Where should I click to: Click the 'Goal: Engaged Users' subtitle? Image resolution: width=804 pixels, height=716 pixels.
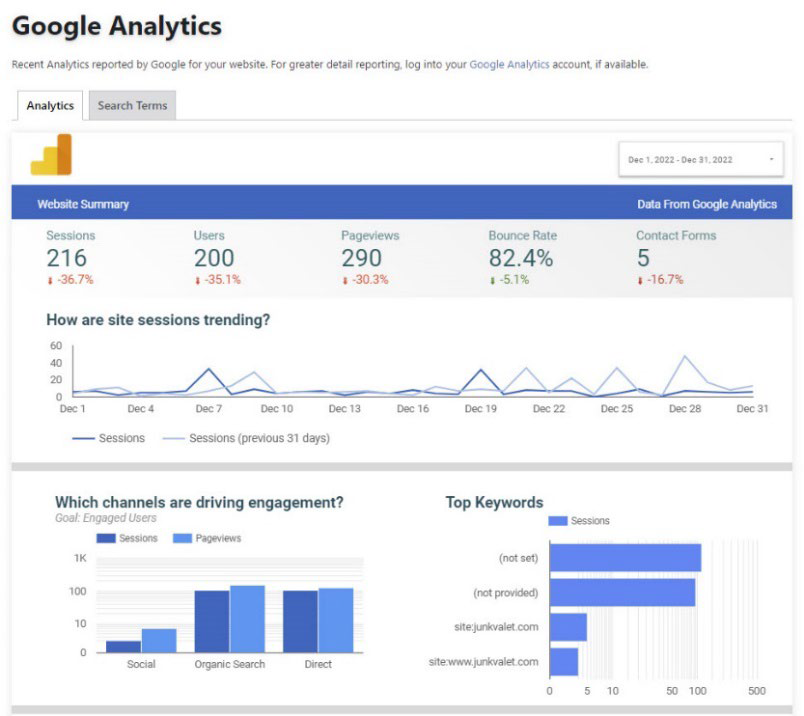[x=106, y=519]
